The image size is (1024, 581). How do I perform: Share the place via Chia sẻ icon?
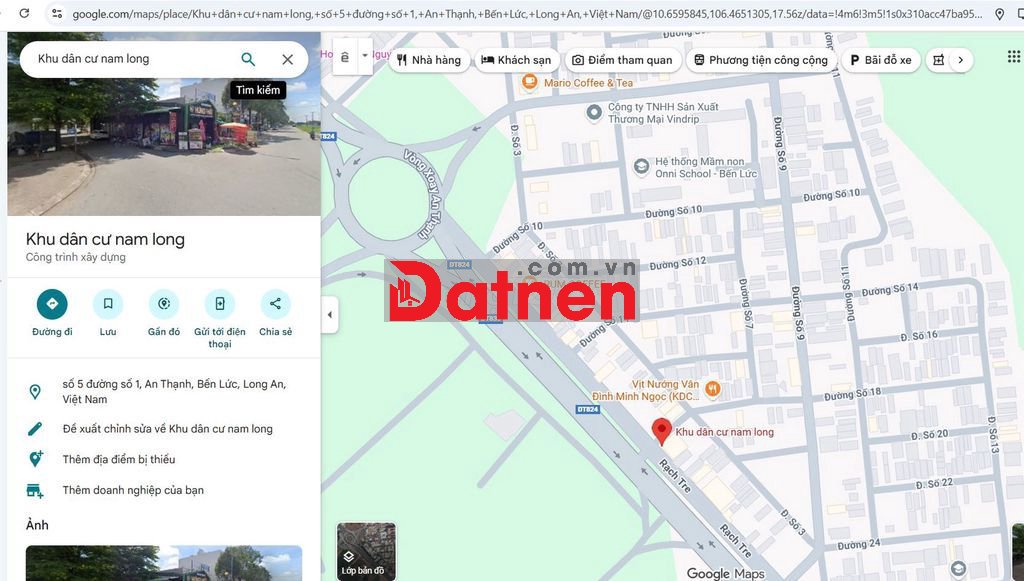coord(275,304)
